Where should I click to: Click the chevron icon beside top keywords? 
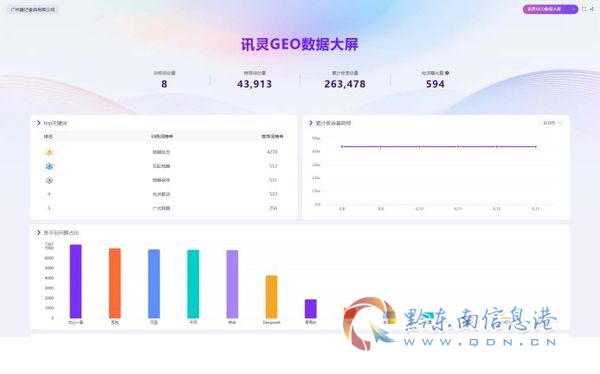[x=38, y=123]
